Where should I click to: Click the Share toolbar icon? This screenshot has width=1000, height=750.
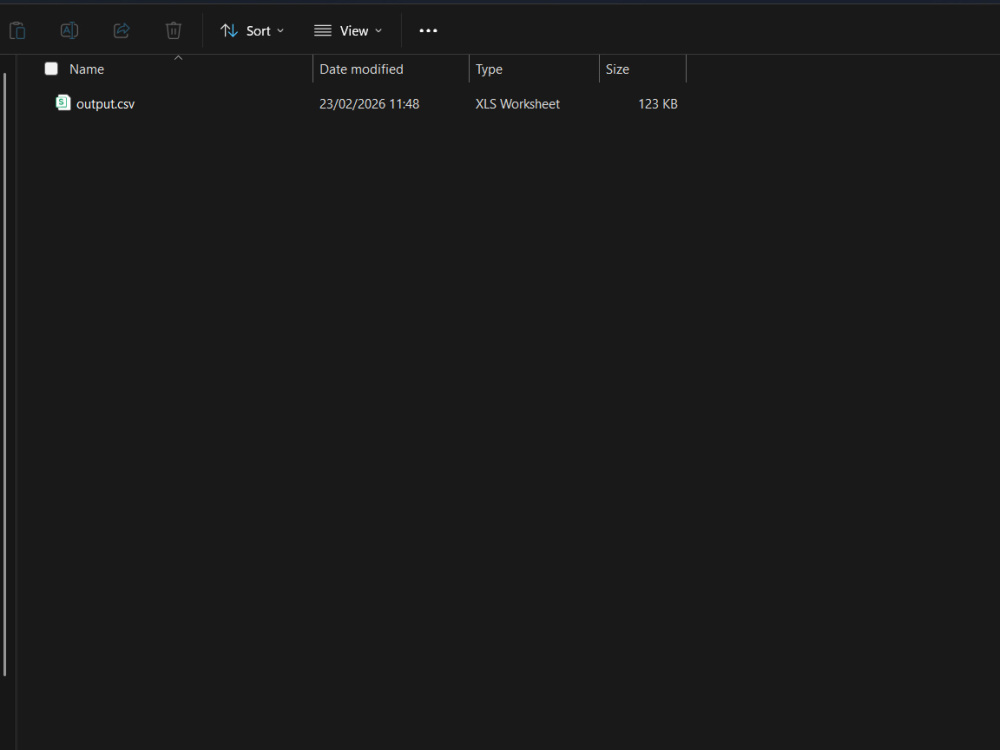coord(121,31)
